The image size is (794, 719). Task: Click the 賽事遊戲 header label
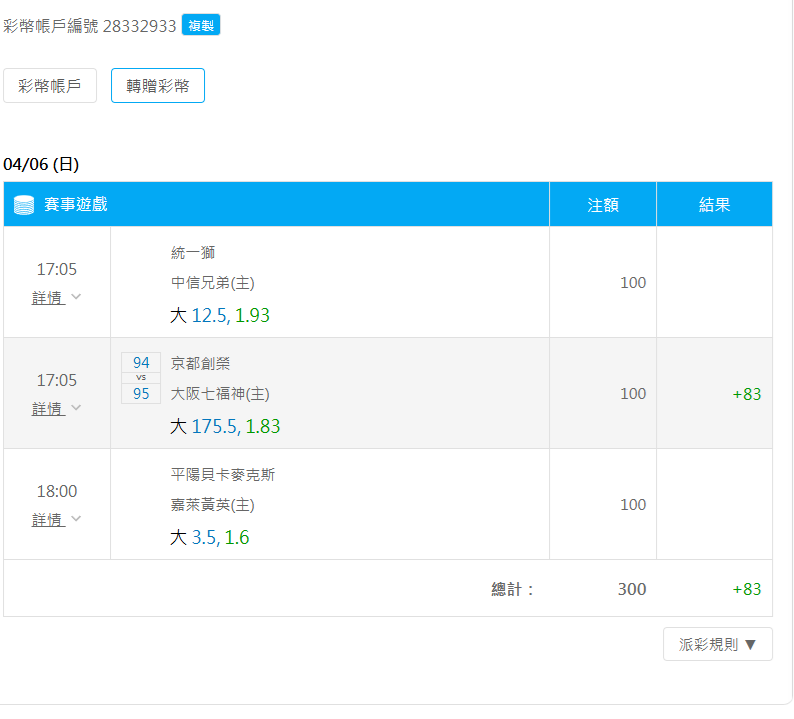(76, 205)
